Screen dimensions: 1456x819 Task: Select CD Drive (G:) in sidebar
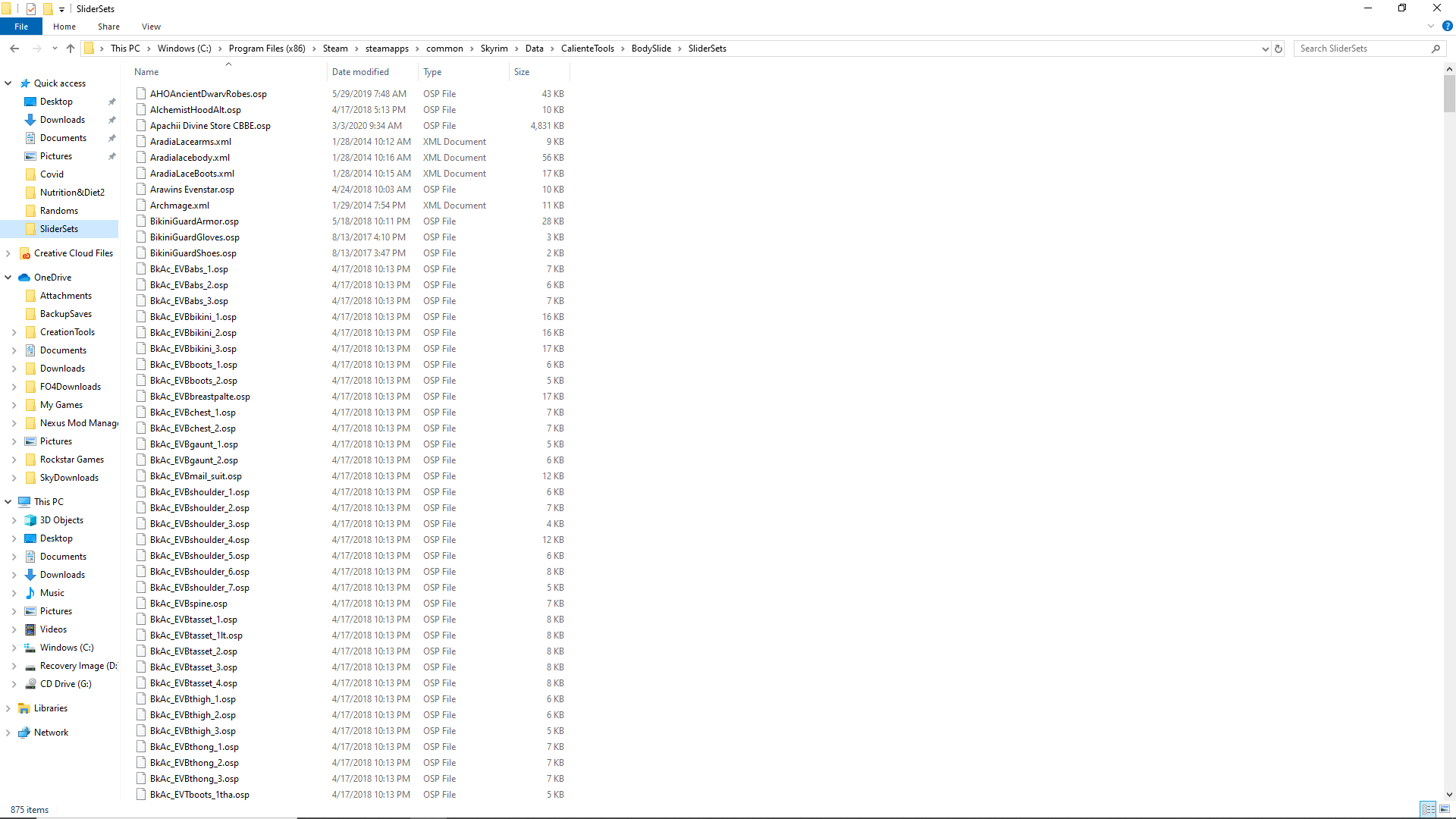[x=65, y=684]
